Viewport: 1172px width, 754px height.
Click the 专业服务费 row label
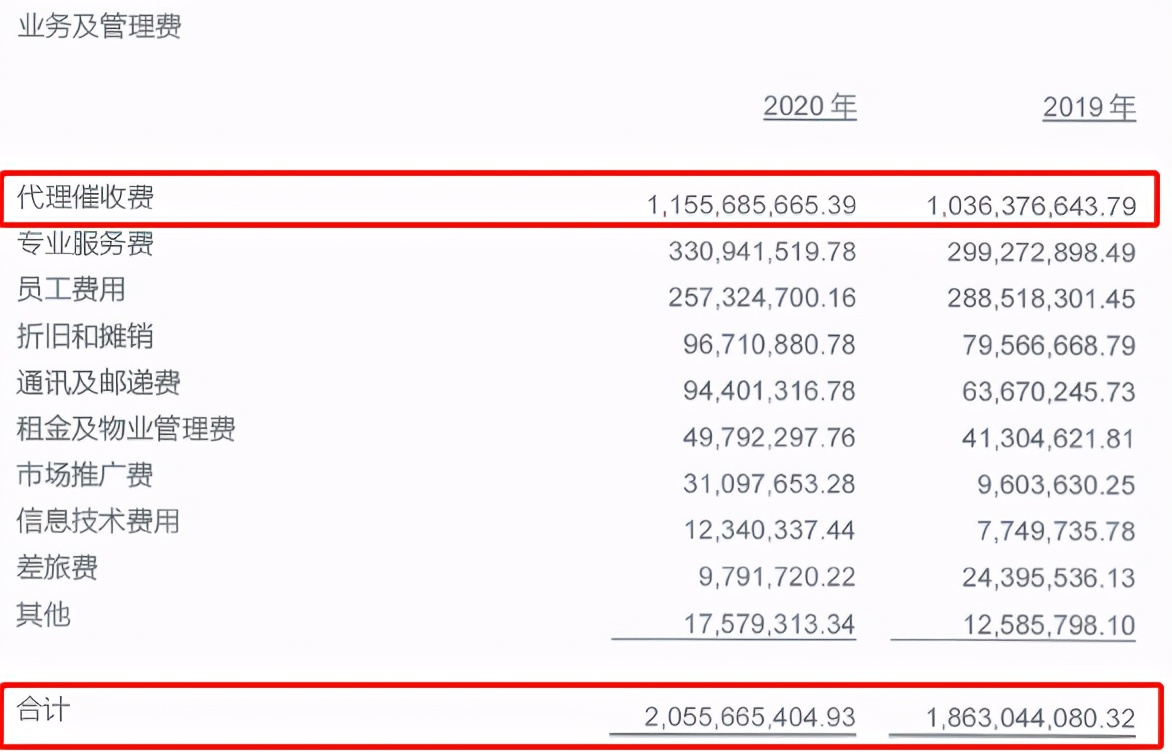pos(86,243)
